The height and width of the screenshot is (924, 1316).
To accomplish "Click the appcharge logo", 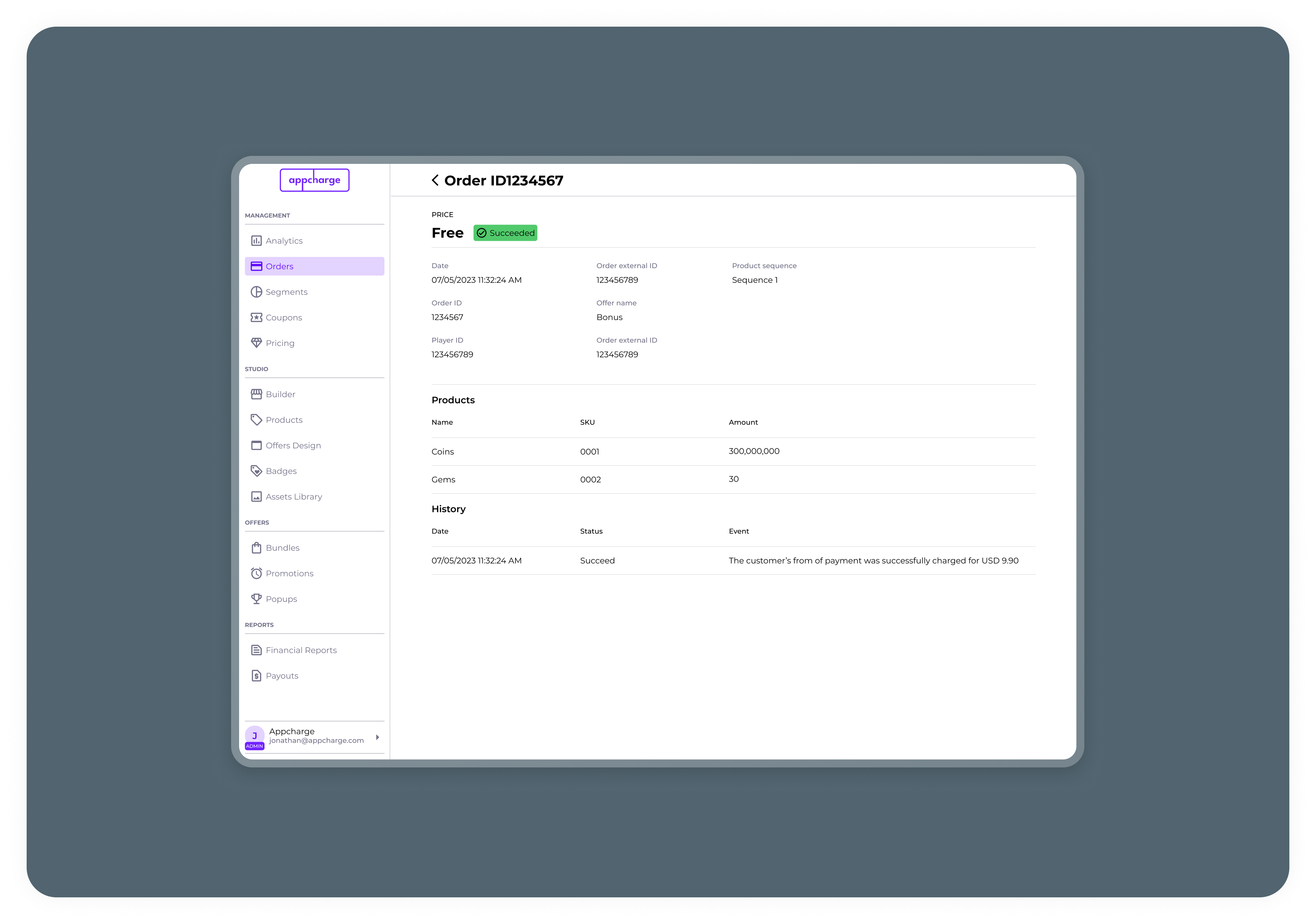I will tap(314, 180).
